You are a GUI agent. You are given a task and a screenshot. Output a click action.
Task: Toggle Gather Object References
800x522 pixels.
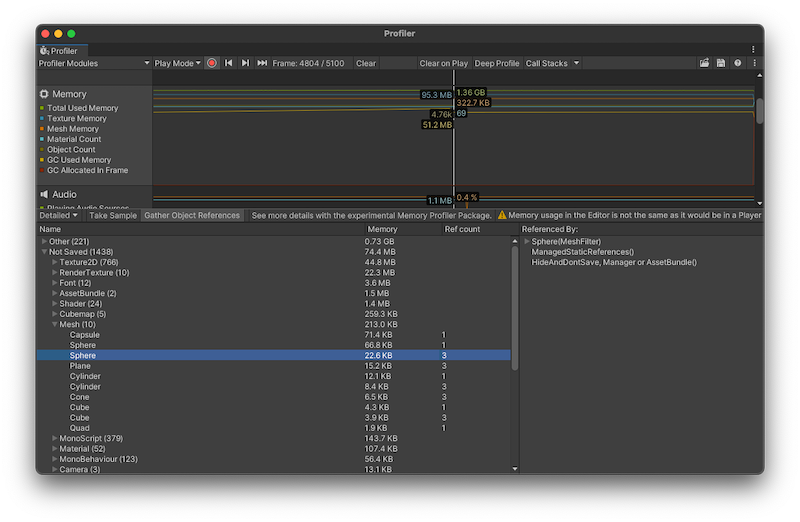pyautogui.click(x=192, y=215)
